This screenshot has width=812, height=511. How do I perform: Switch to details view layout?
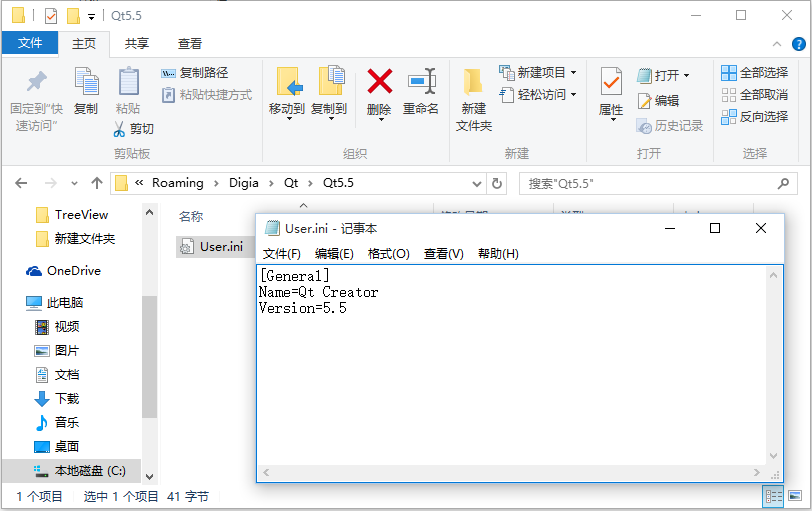point(773,497)
